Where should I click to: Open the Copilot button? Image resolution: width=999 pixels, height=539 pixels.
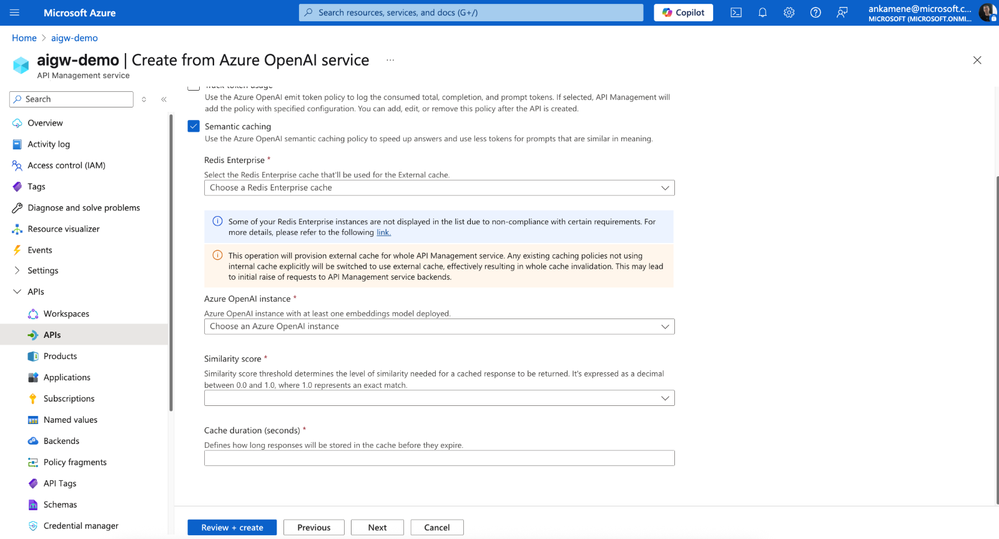(x=683, y=12)
